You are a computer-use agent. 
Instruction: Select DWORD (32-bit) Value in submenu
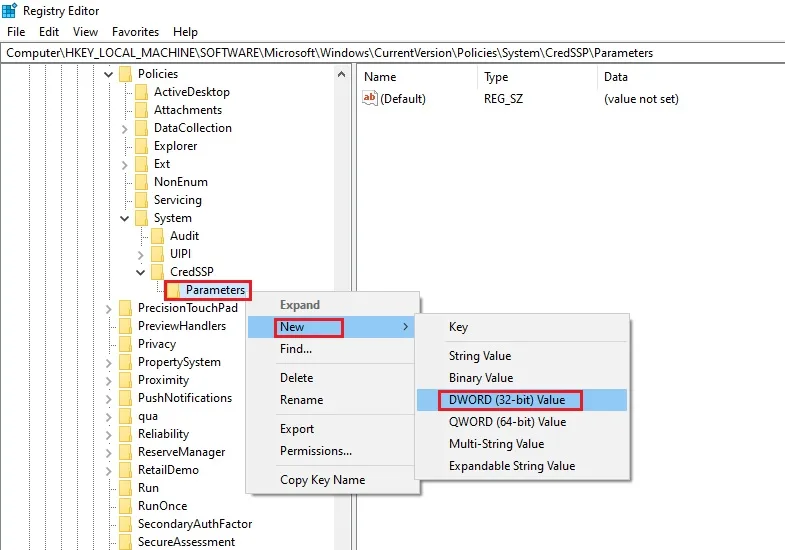coord(522,400)
